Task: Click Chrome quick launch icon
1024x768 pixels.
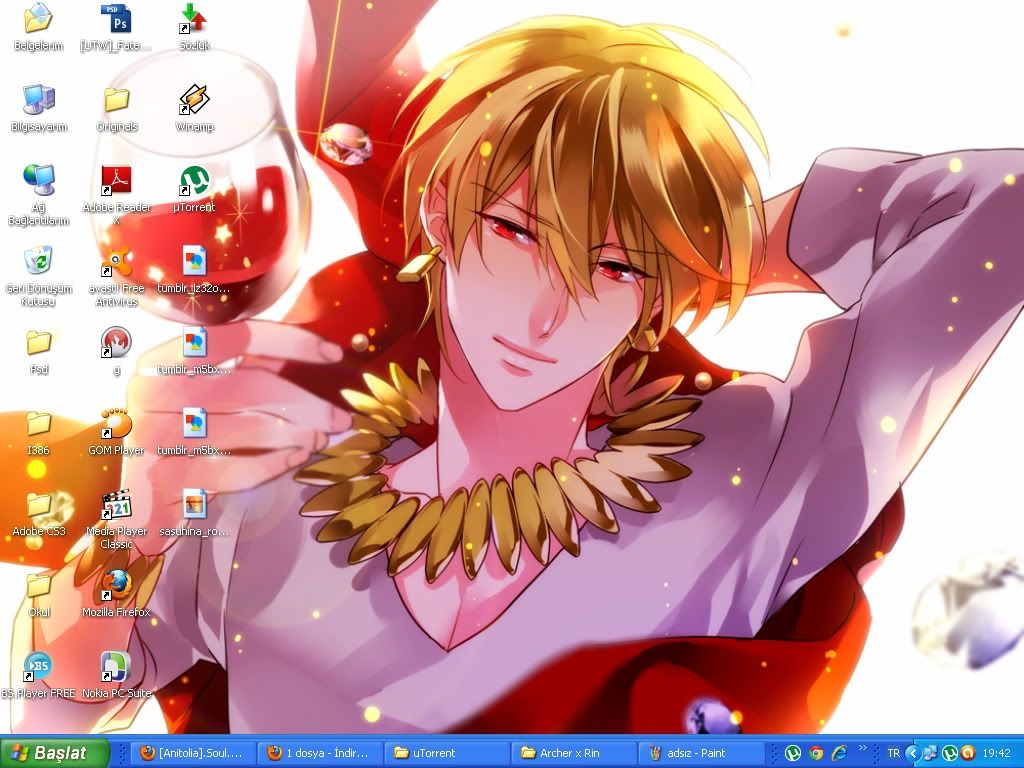Action: (x=816, y=754)
